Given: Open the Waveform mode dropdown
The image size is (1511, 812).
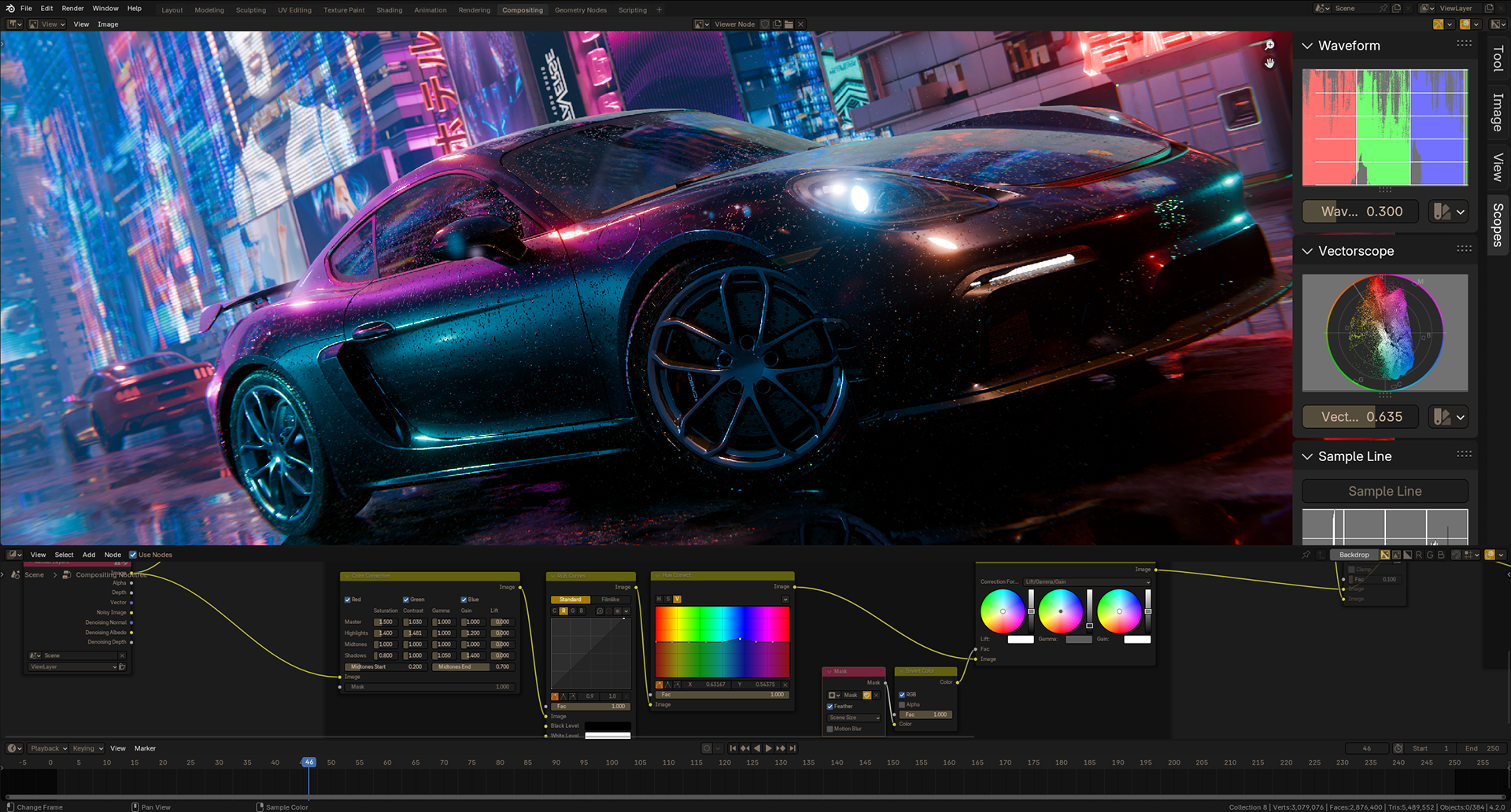Looking at the screenshot, I should [1449, 212].
